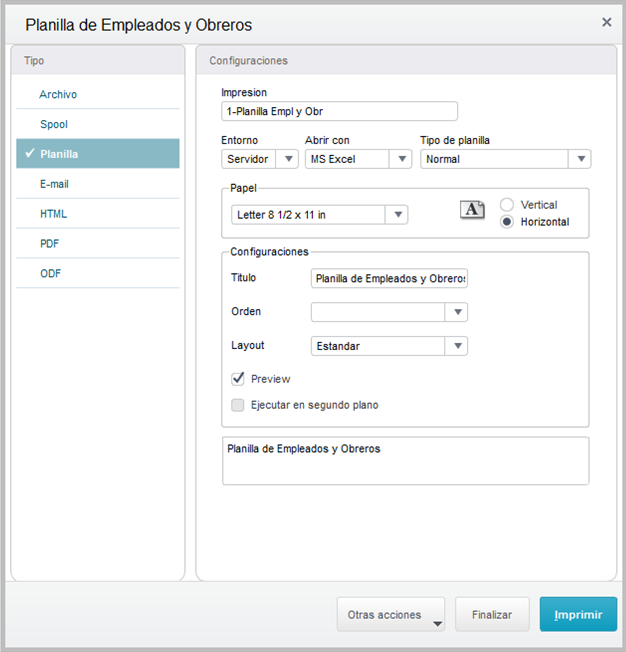The height and width of the screenshot is (652, 626).
Task: Open the Otras acciones menu button
Action: coord(391,615)
